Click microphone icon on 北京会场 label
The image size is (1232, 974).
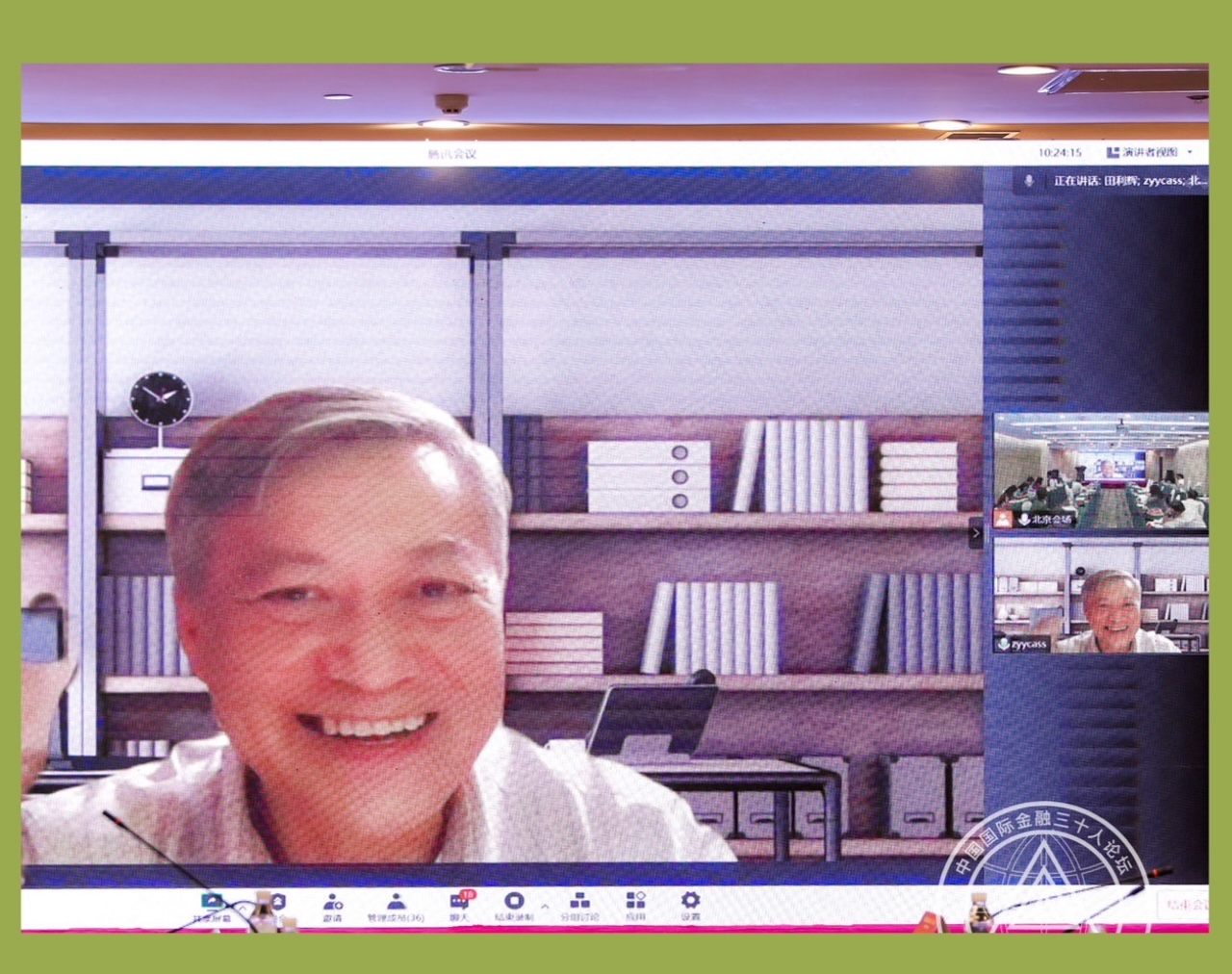coord(1024,520)
